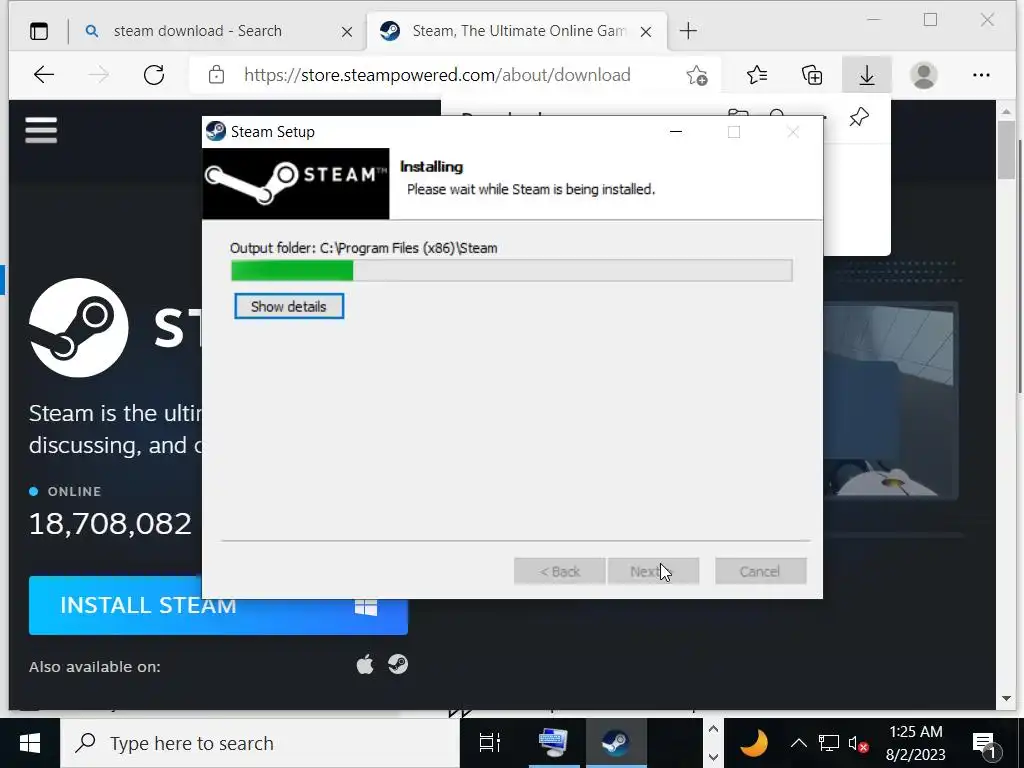The height and width of the screenshot is (768, 1024).
Task: Open Task View from the taskbar
Action: (x=490, y=743)
